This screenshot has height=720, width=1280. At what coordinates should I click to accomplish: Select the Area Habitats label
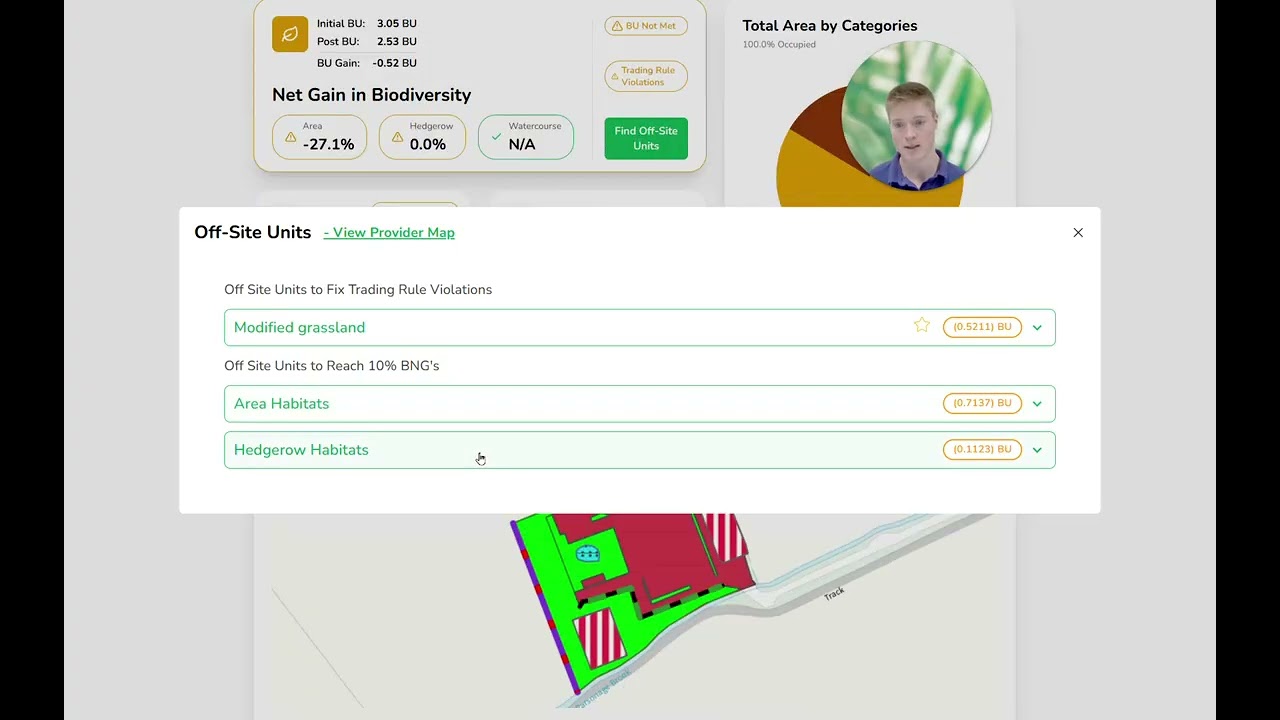281,403
